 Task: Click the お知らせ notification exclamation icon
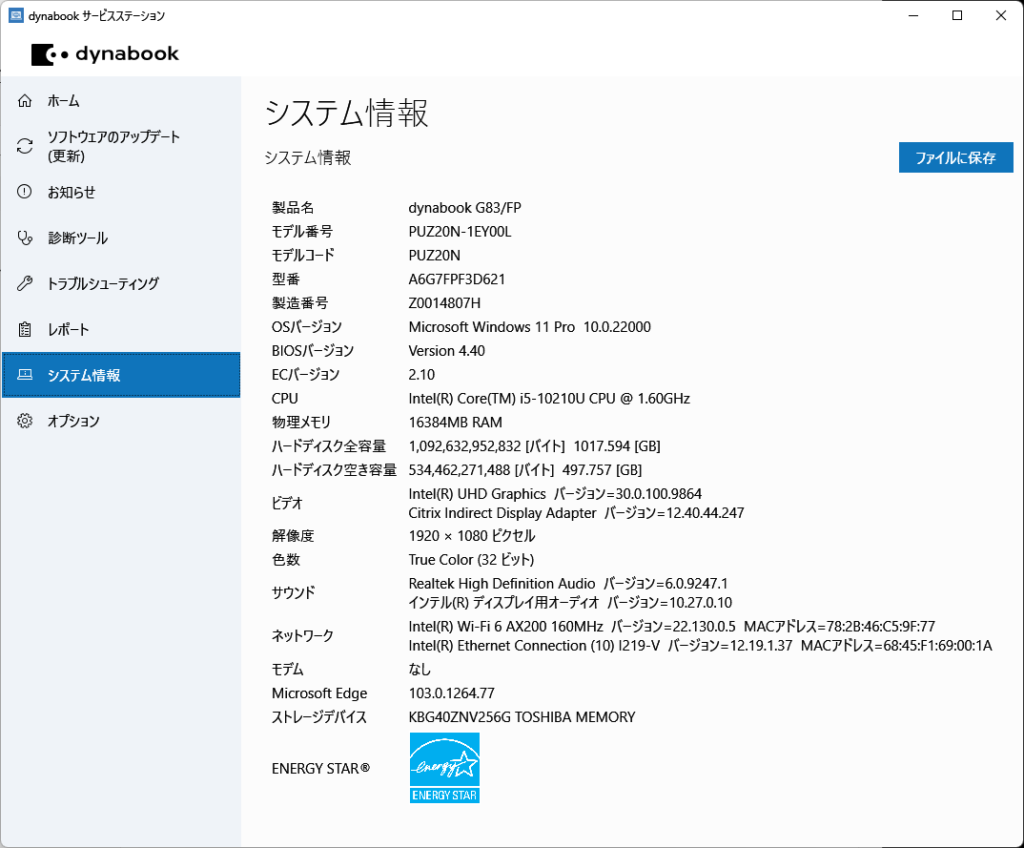pyautogui.click(x=25, y=192)
